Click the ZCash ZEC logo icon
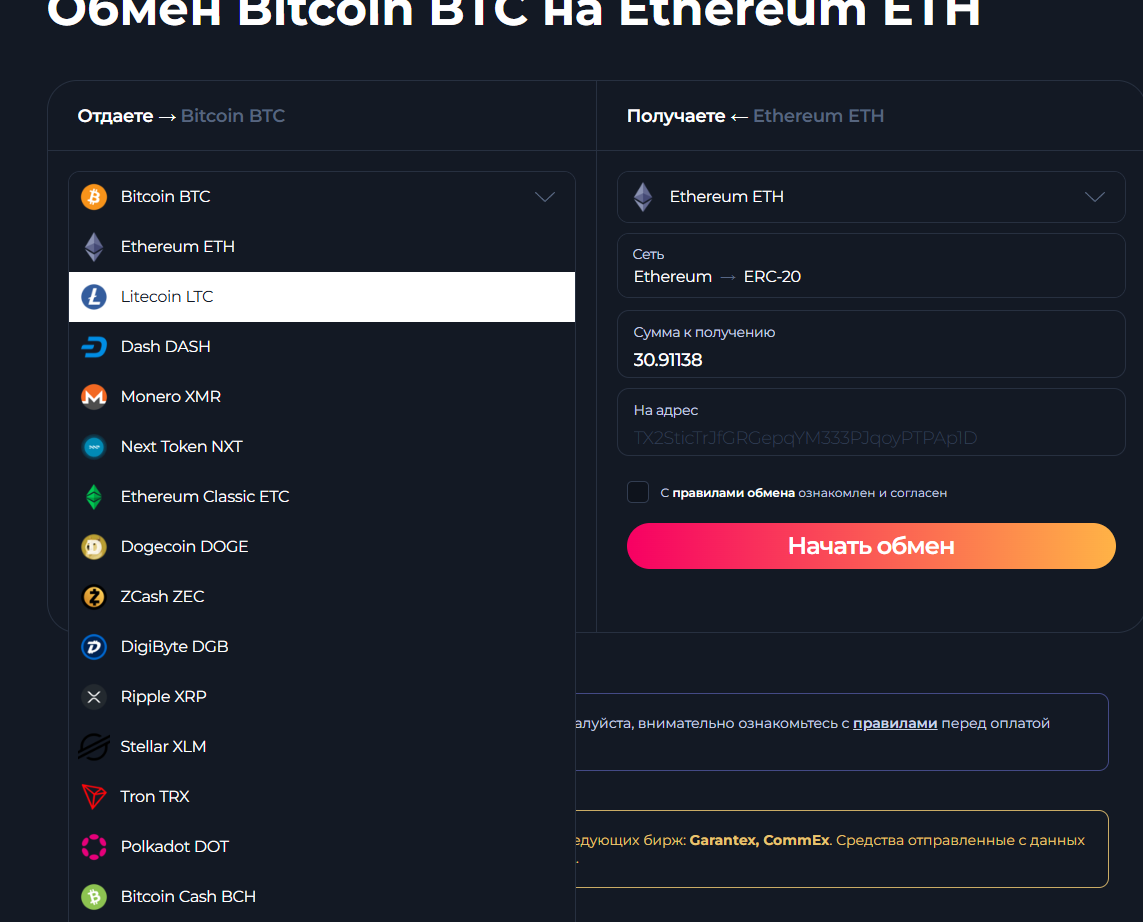1143x922 pixels. pos(94,597)
